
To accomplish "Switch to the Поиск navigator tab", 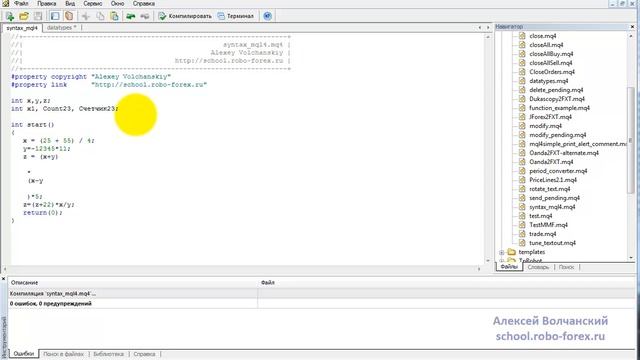I will (x=567, y=267).
